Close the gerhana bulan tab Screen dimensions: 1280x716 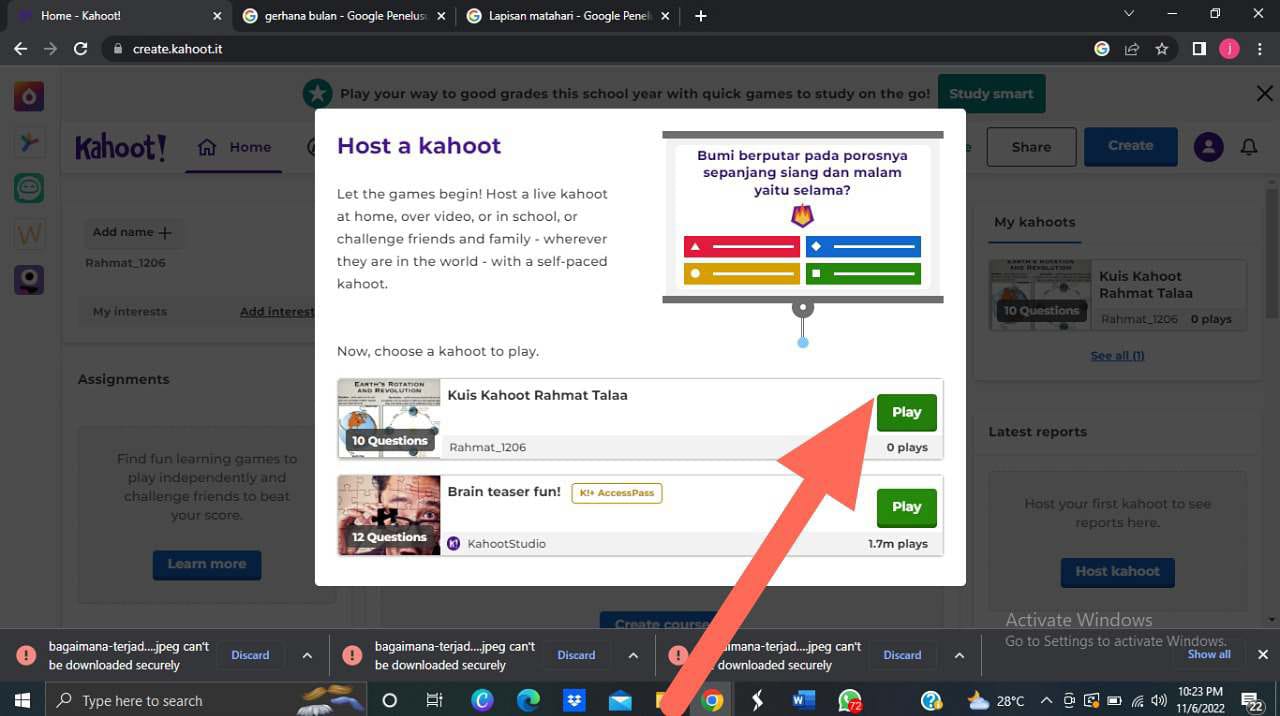(x=441, y=16)
